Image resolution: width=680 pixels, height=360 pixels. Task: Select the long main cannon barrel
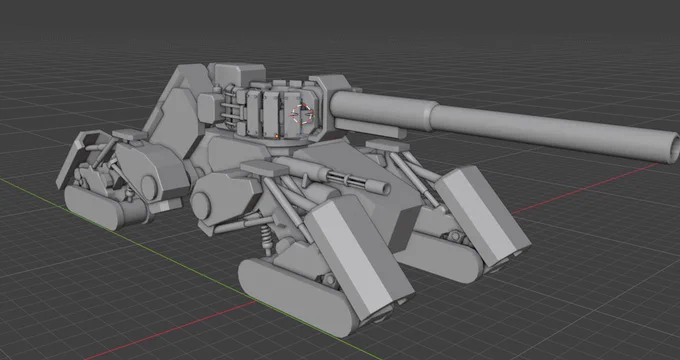[x=505, y=126]
